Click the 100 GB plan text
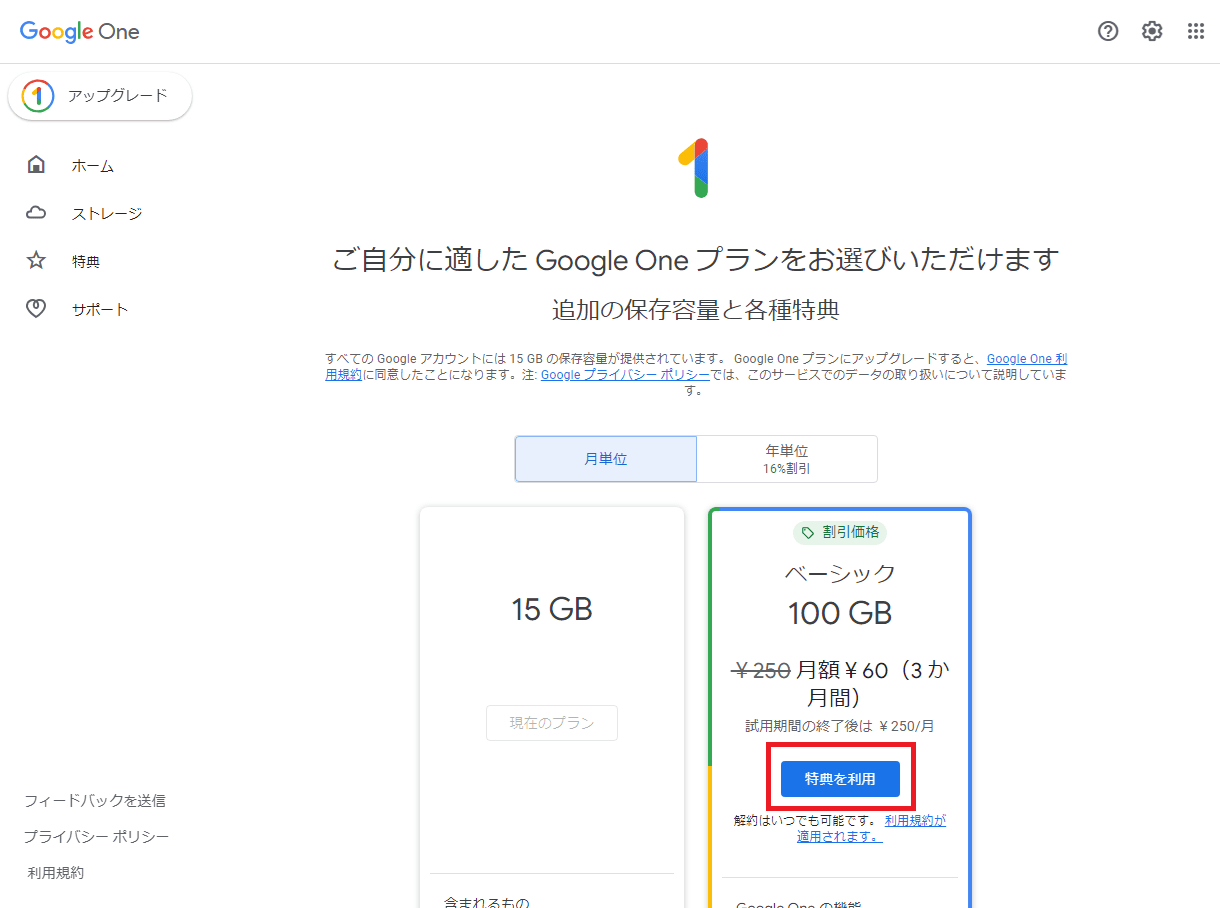This screenshot has height=908, width=1220. 840,613
